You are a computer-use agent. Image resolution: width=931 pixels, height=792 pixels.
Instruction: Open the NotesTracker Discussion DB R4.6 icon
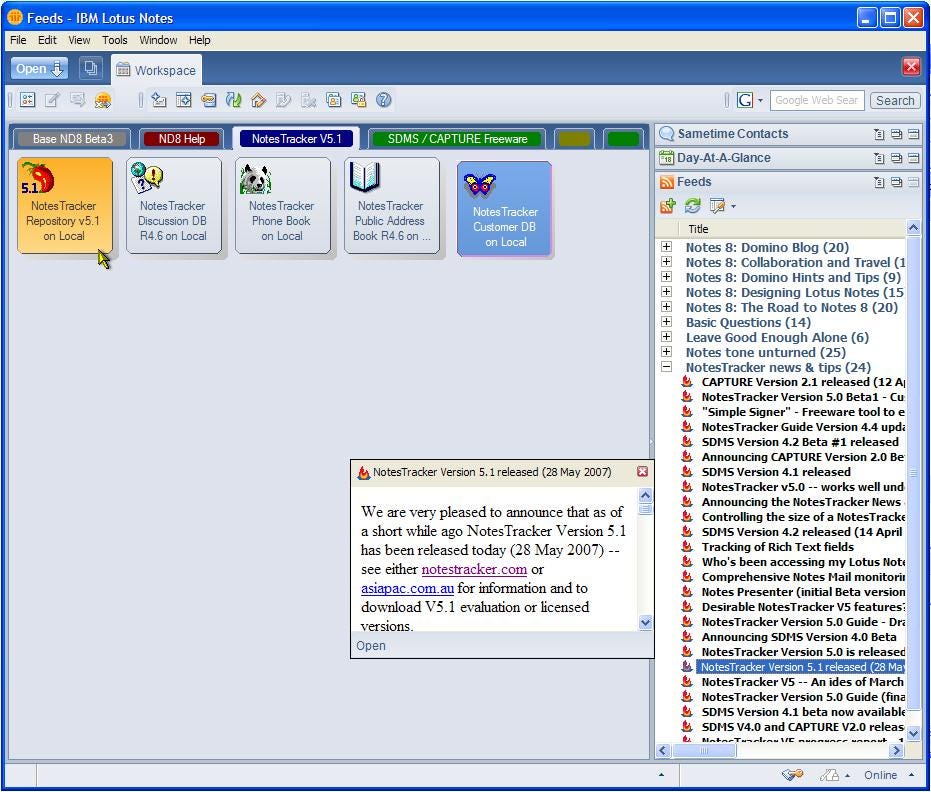(173, 205)
